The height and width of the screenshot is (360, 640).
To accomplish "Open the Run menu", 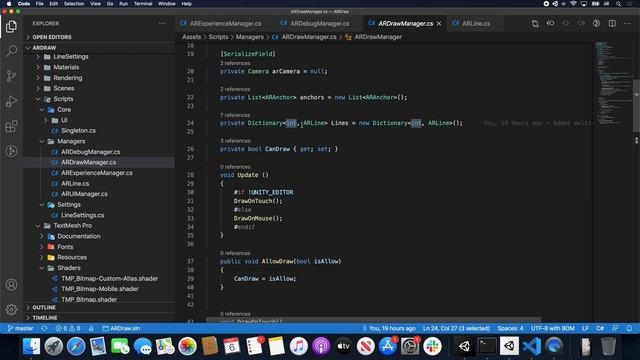I will coord(123,4).
